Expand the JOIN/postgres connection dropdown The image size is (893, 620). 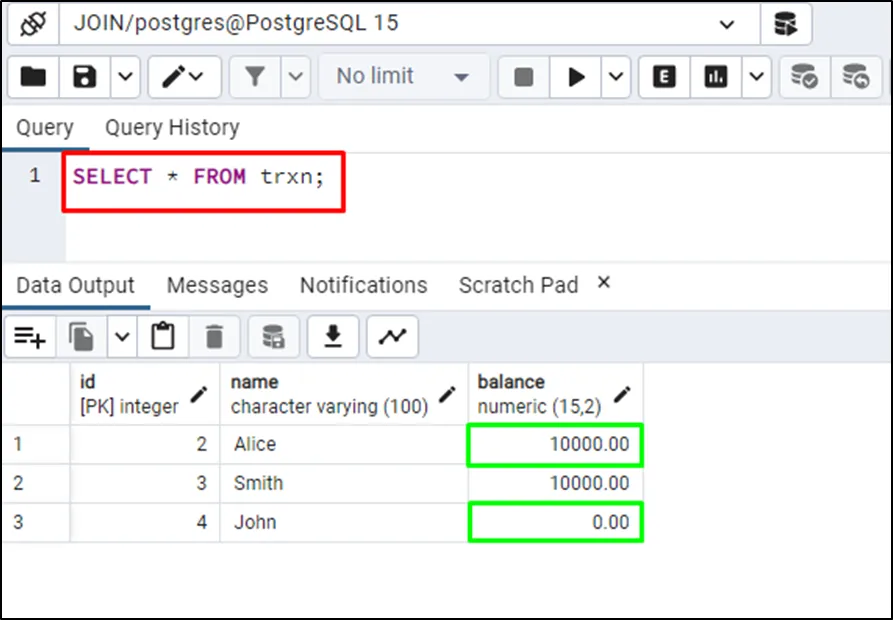point(727,24)
